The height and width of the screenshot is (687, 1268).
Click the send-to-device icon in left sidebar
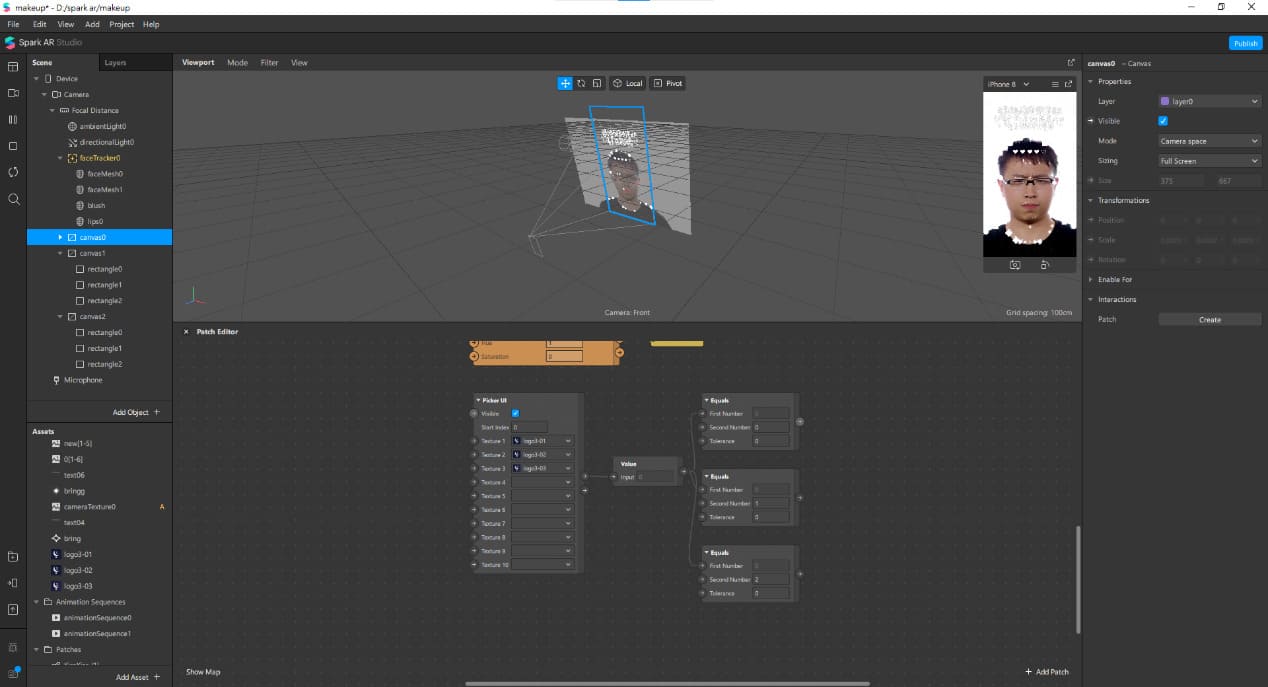point(13,583)
